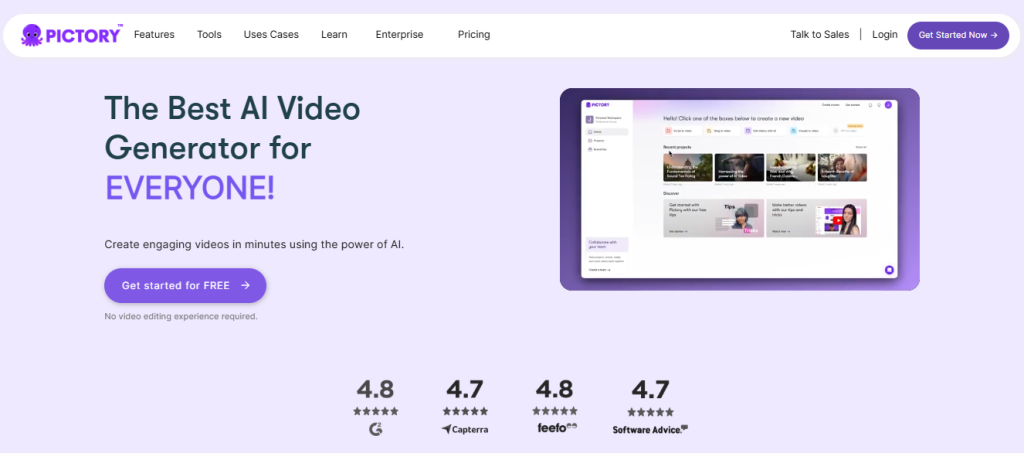Click the Script to video icon in preview

pyautogui.click(x=668, y=131)
